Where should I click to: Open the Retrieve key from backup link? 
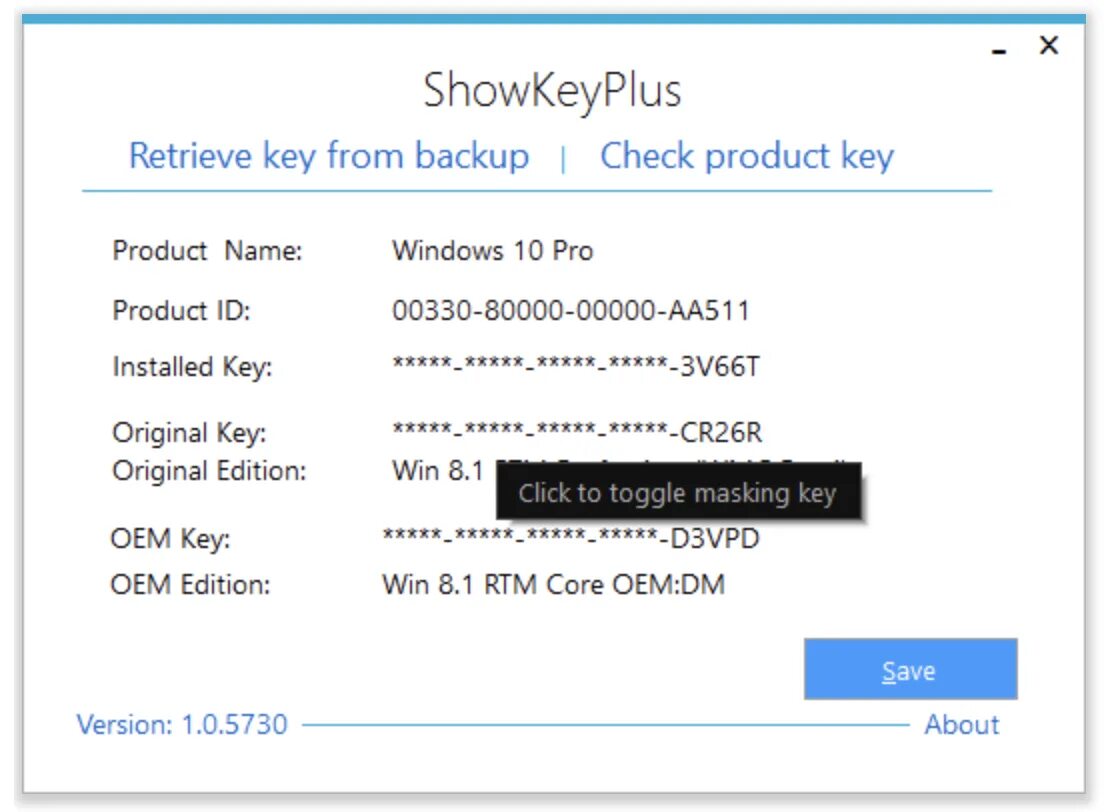click(329, 156)
